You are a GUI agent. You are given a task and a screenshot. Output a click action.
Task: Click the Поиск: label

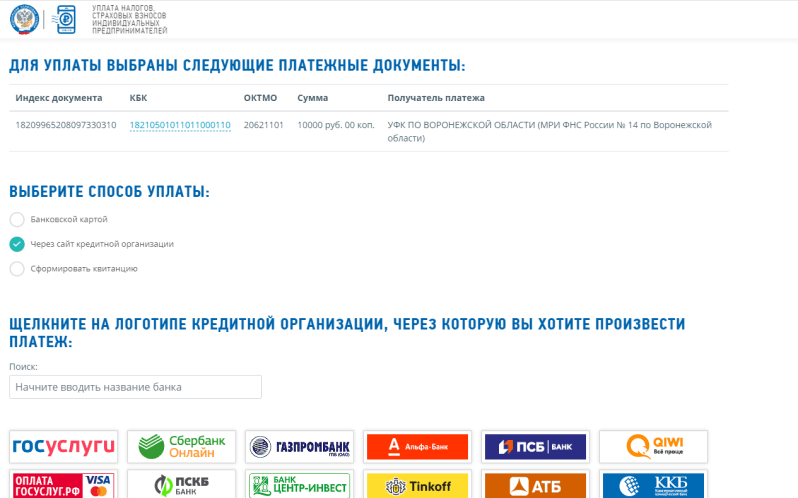pos(23,366)
